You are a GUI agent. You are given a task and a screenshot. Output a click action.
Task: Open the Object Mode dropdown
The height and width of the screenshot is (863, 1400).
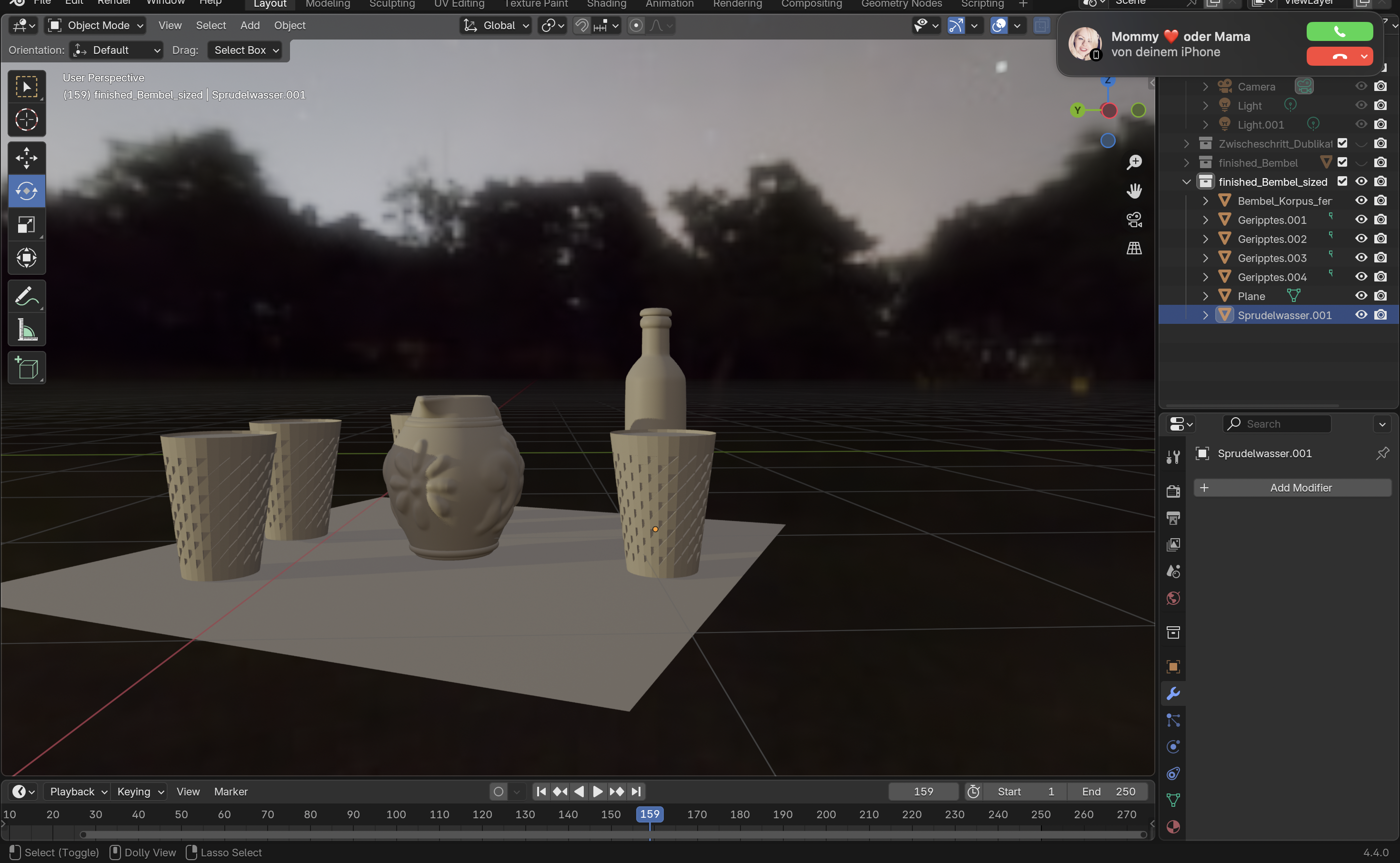(95, 25)
